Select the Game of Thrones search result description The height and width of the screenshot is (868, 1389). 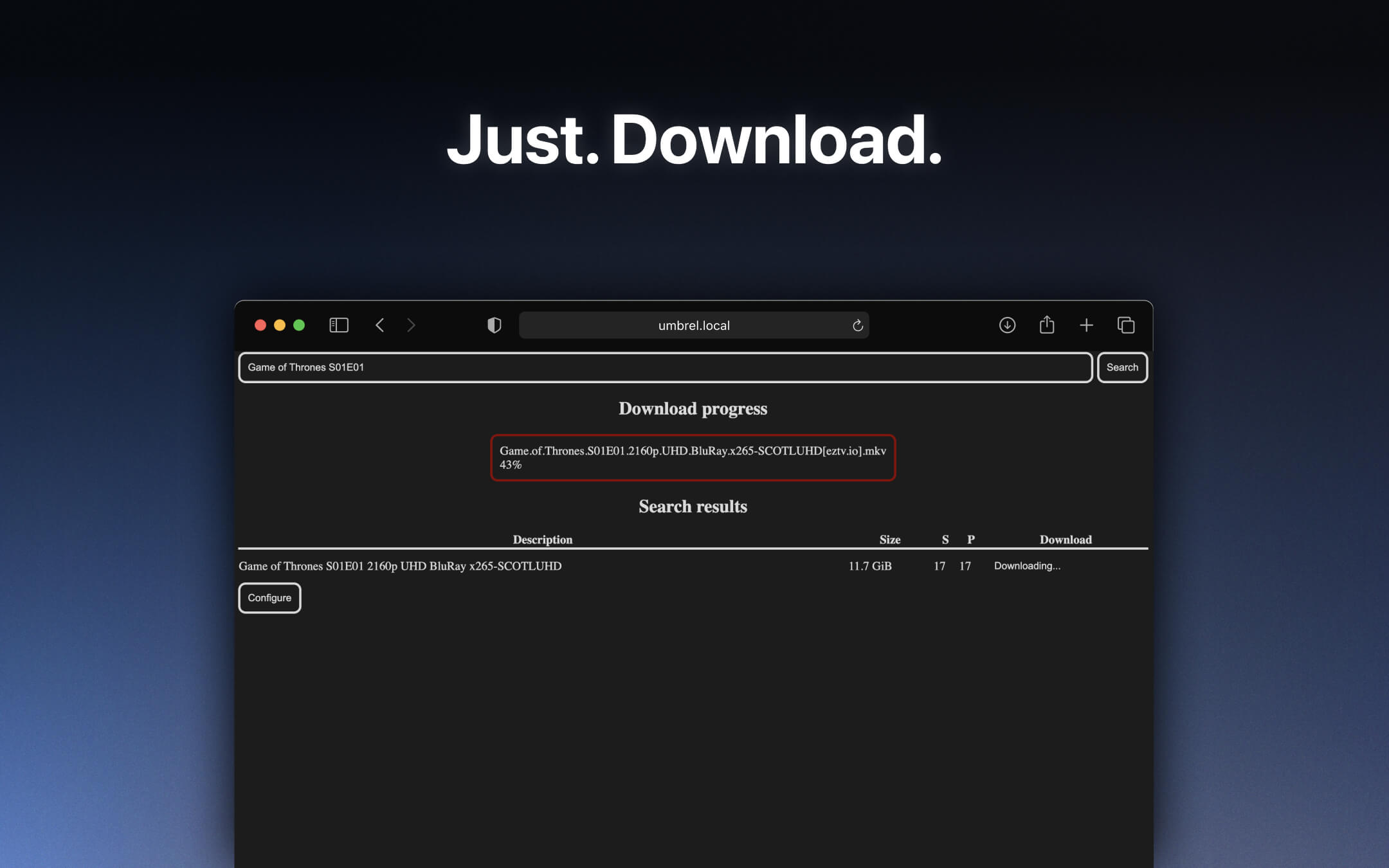(x=399, y=566)
